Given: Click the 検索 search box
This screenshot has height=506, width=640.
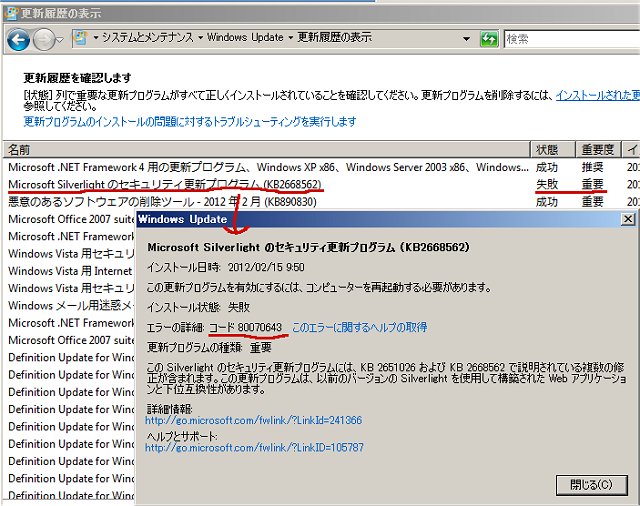Looking at the screenshot, I should [x=571, y=39].
